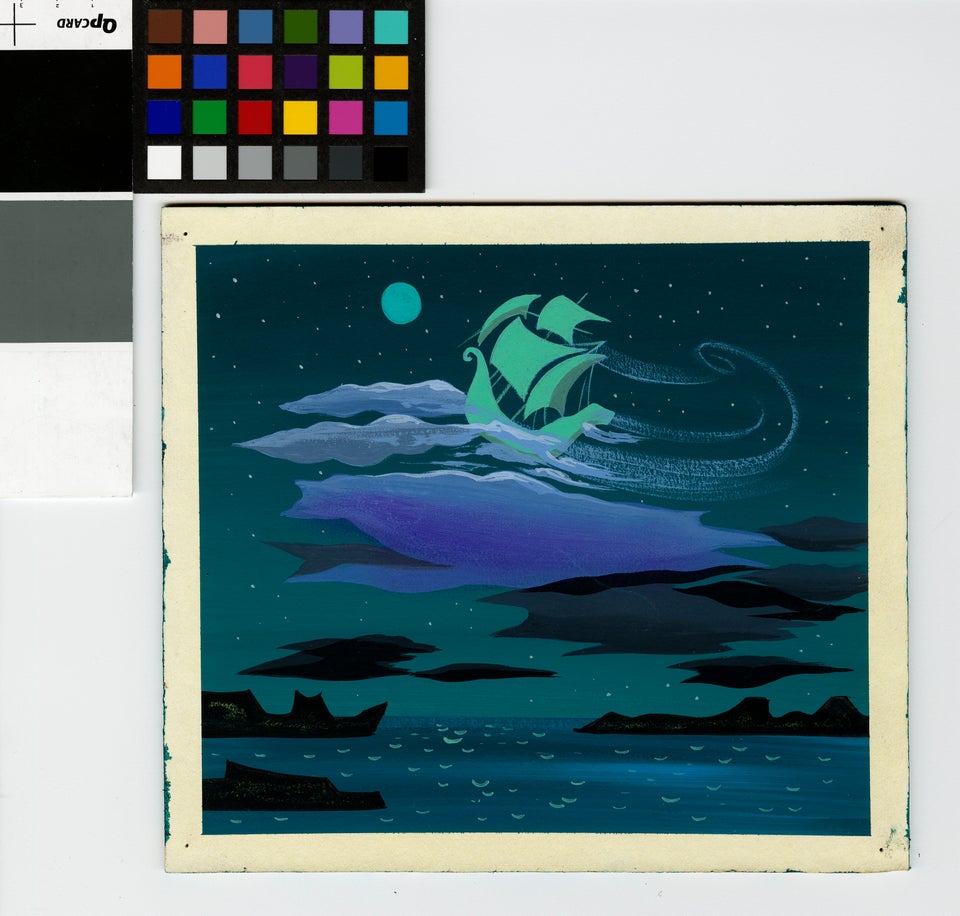Pick the dark purple swatch
960x916 pixels.
point(300,72)
